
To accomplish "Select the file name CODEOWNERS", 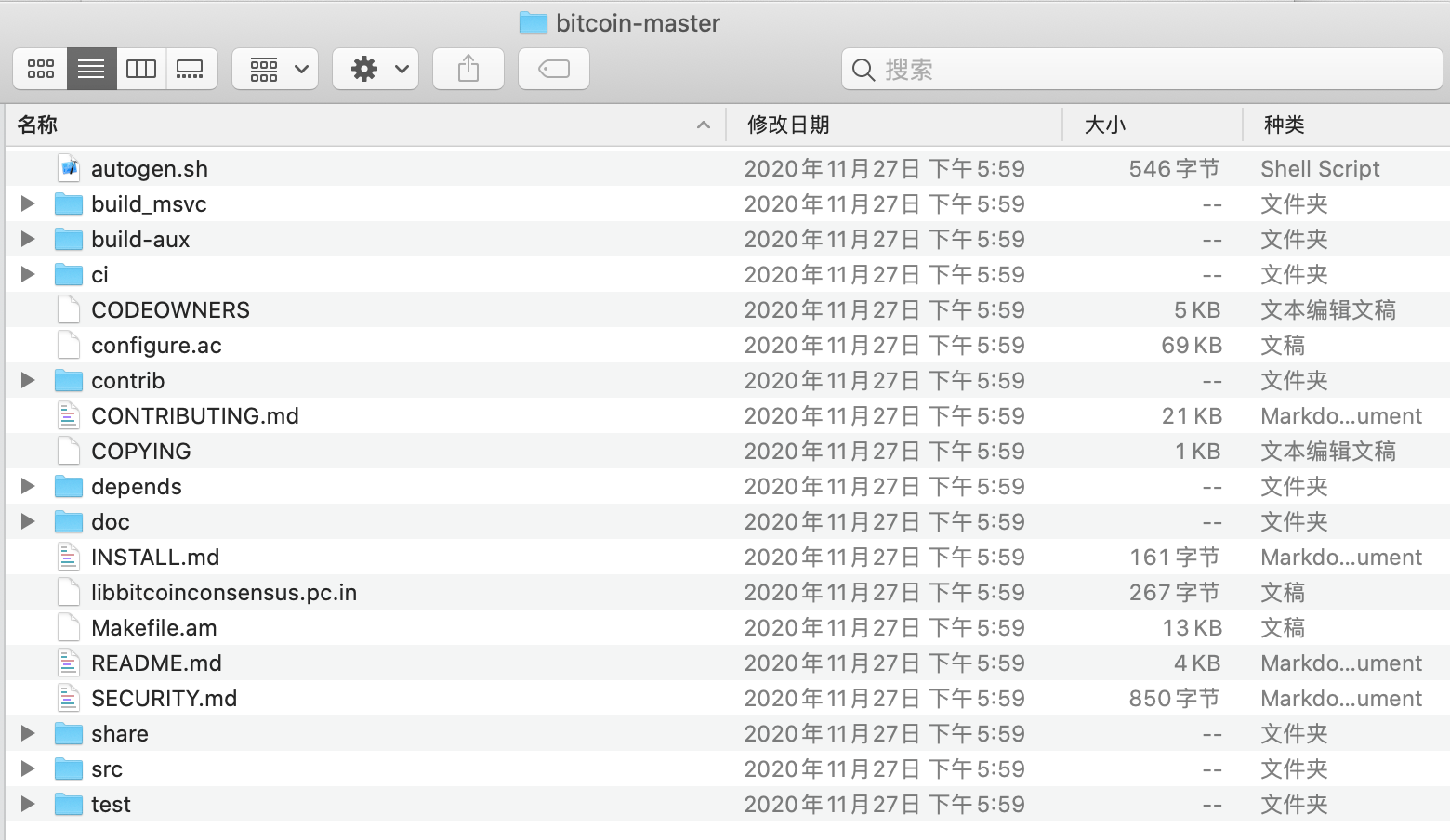I will point(171,309).
